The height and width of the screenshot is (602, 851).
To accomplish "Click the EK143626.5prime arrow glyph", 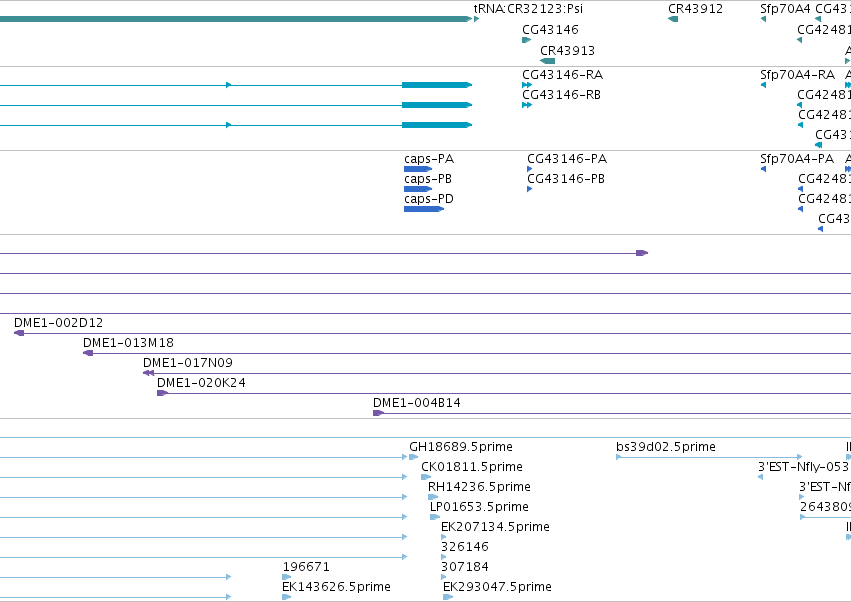I will [287, 597].
